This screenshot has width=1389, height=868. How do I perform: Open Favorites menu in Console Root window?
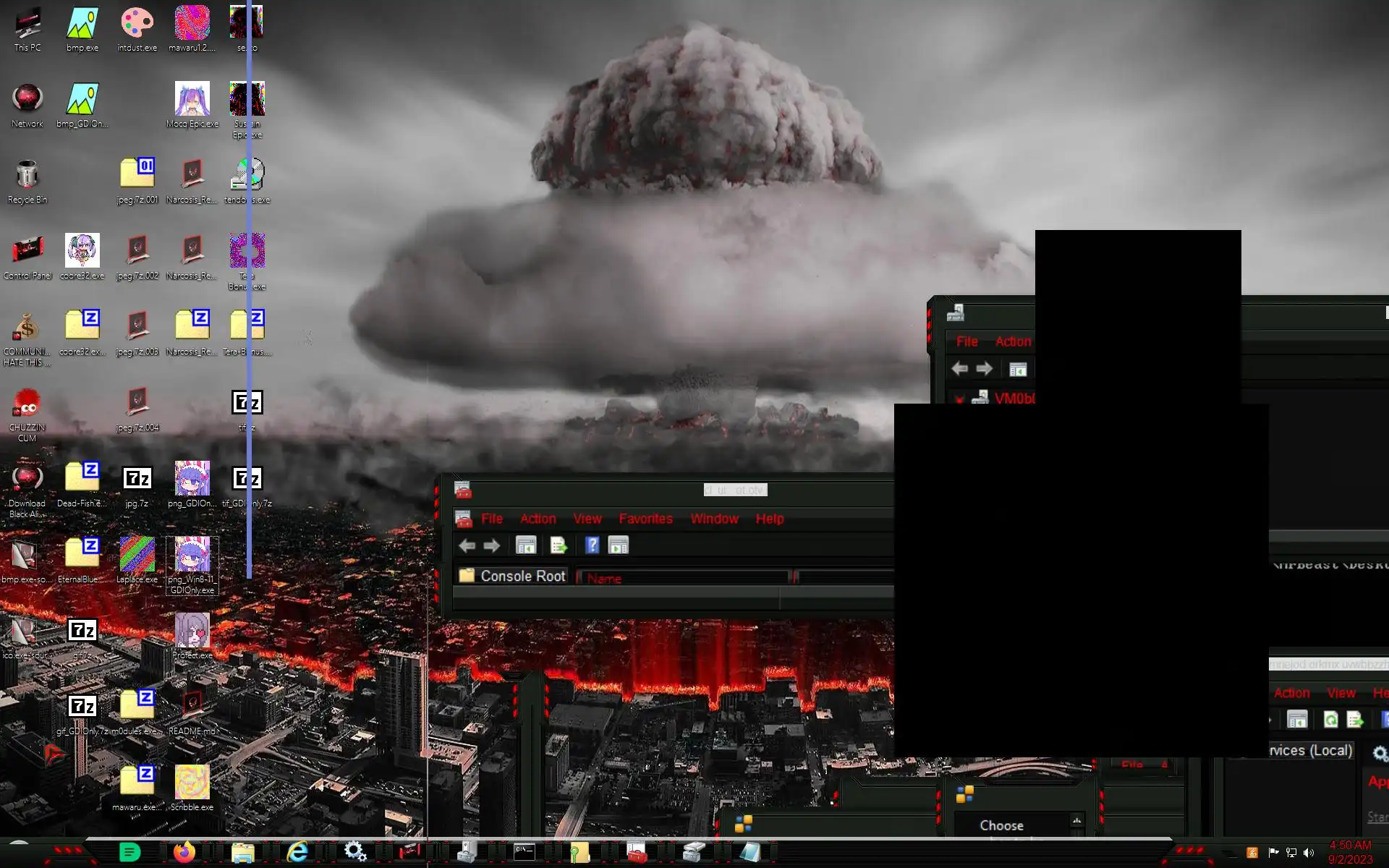[645, 519]
